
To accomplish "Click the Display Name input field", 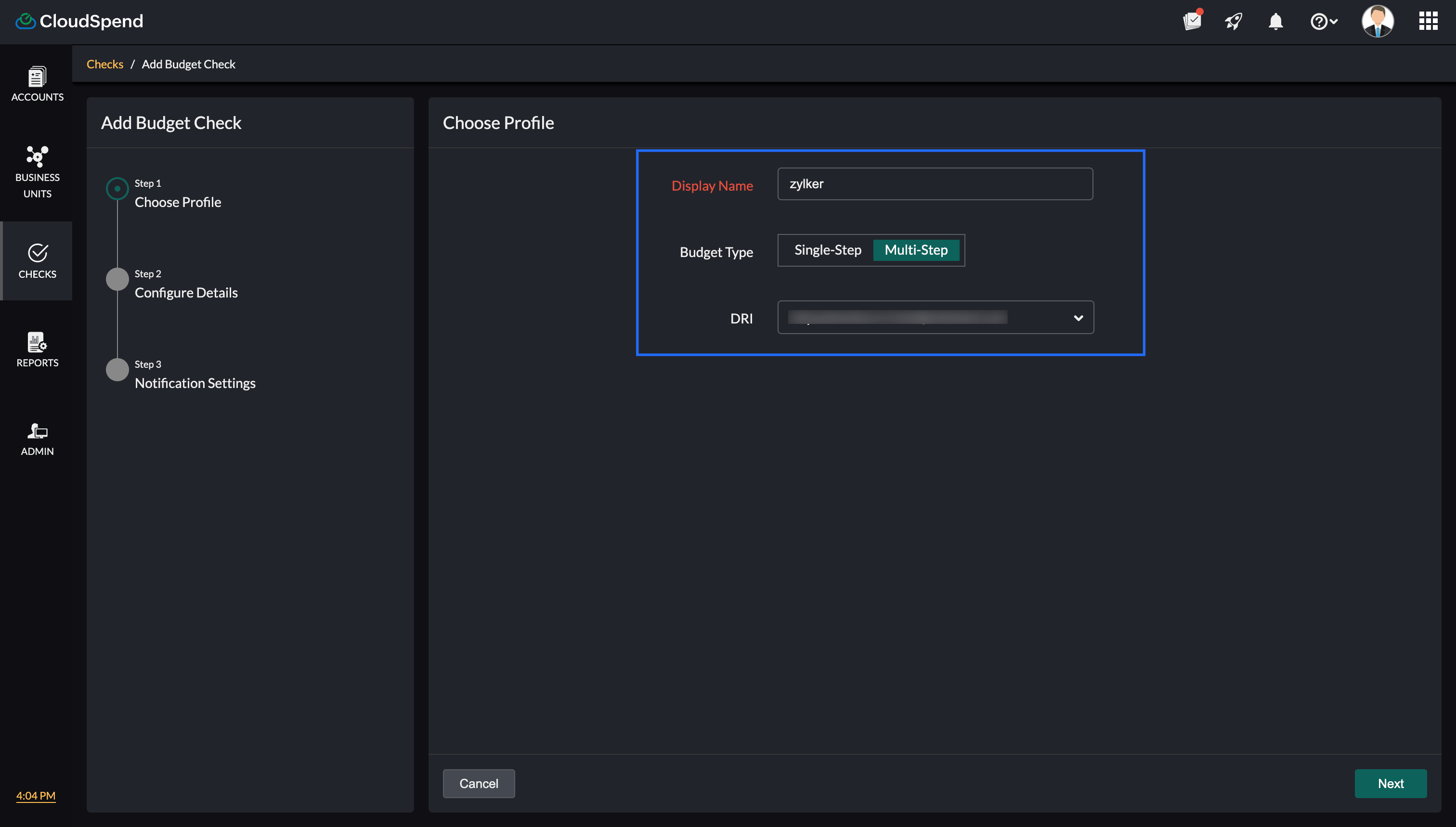I will [935, 184].
